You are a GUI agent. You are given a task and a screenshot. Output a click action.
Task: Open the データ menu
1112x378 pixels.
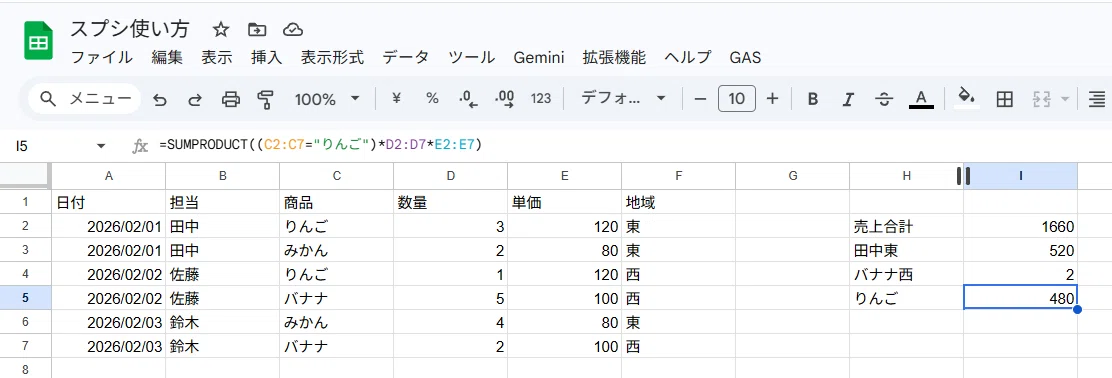[406, 58]
